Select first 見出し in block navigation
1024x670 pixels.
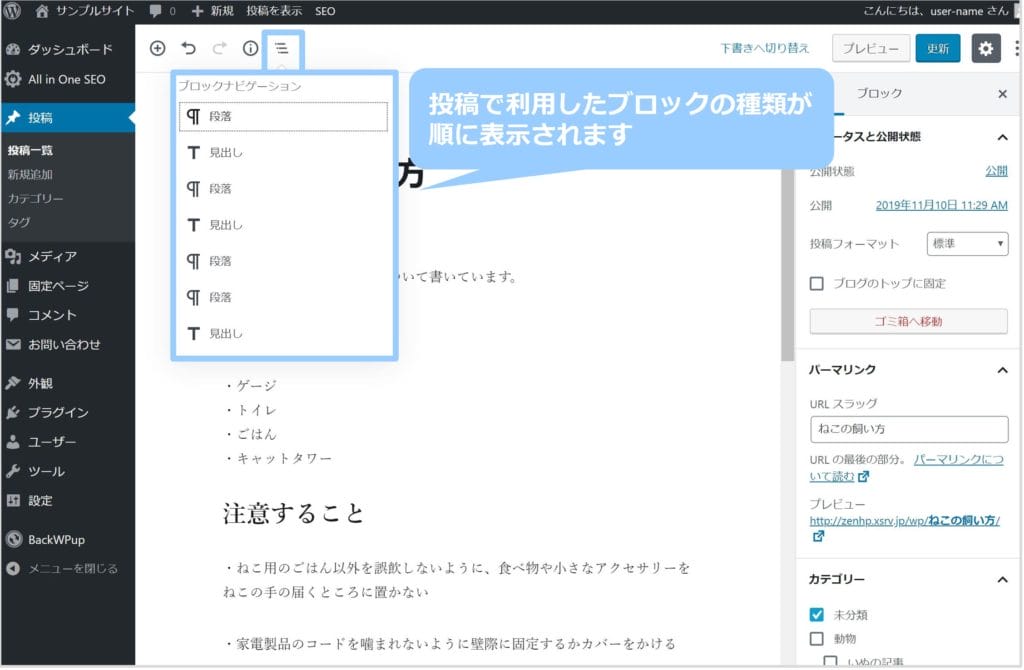(283, 152)
